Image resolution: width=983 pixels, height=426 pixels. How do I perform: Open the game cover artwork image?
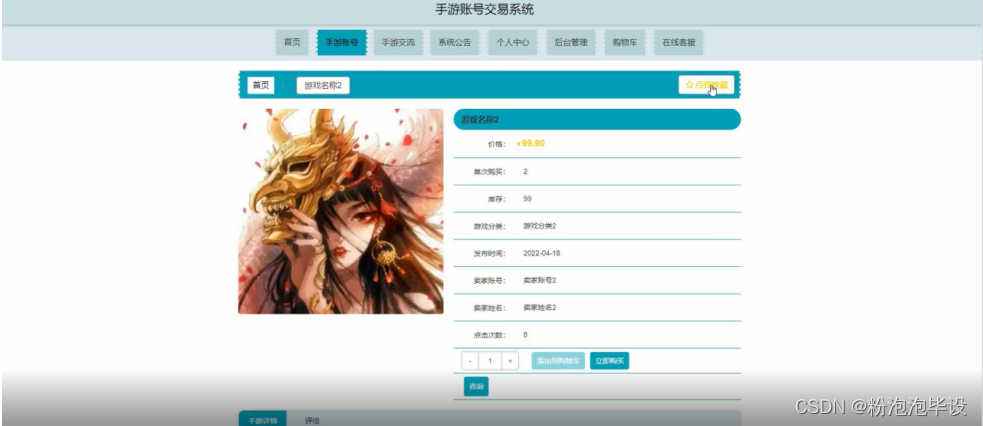[340, 211]
